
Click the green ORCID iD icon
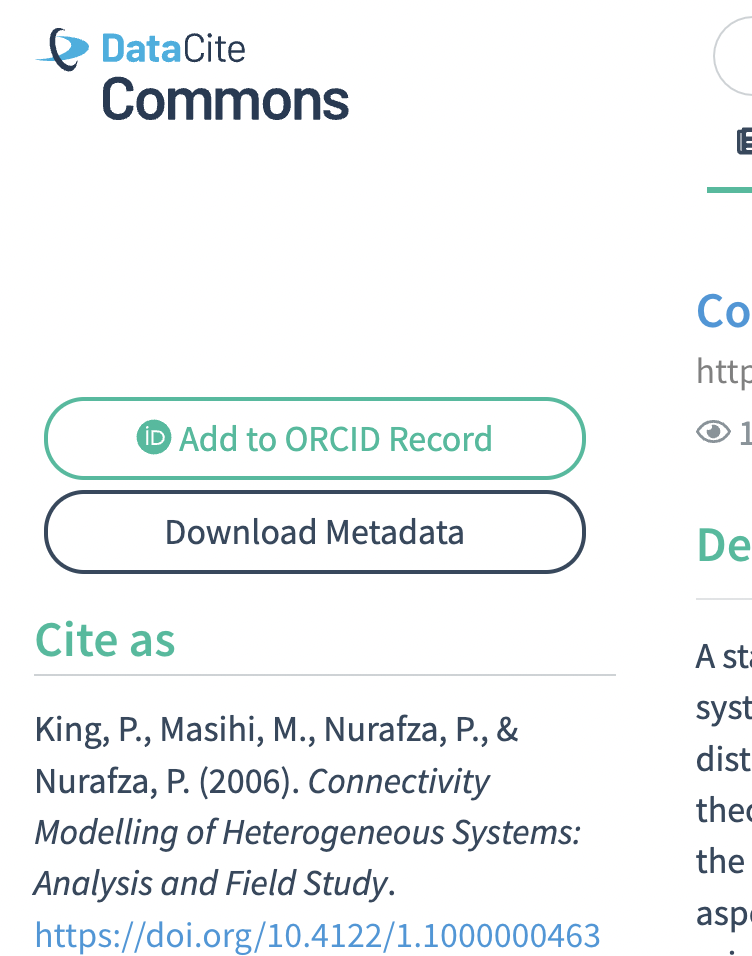(154, 437)
